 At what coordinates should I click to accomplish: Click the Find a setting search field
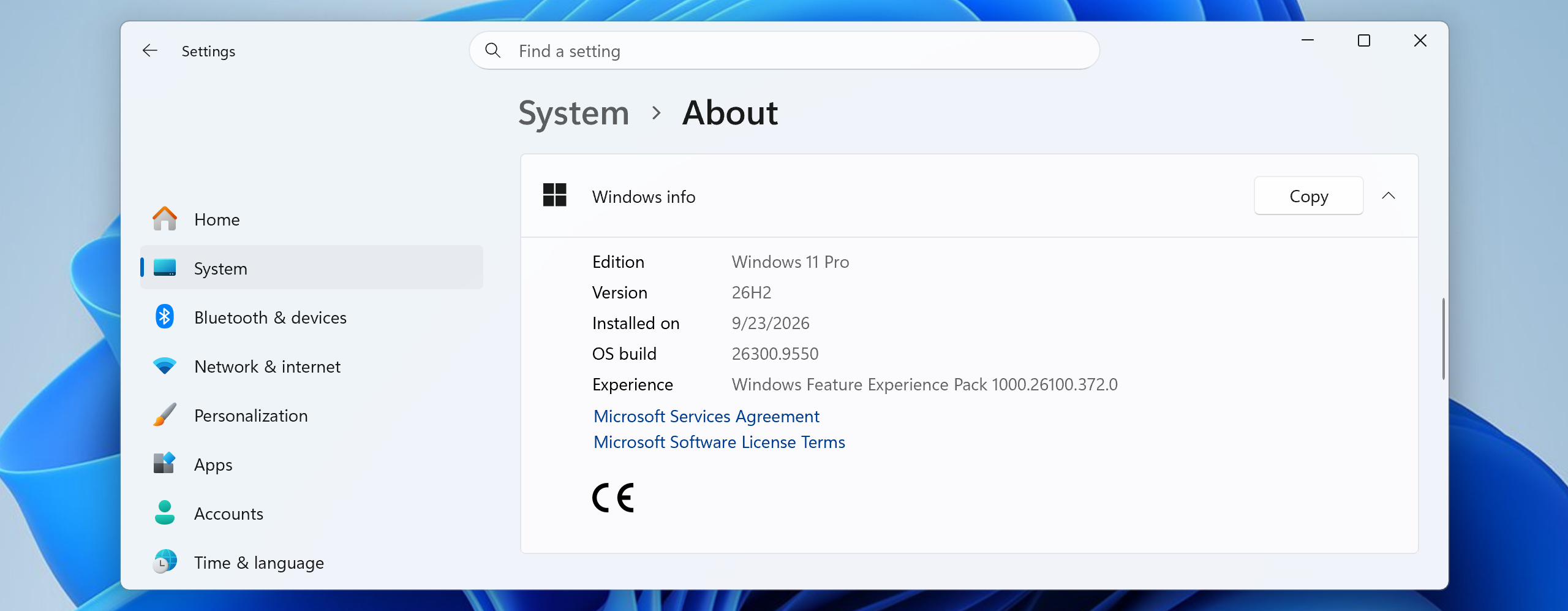pos(784,51)
